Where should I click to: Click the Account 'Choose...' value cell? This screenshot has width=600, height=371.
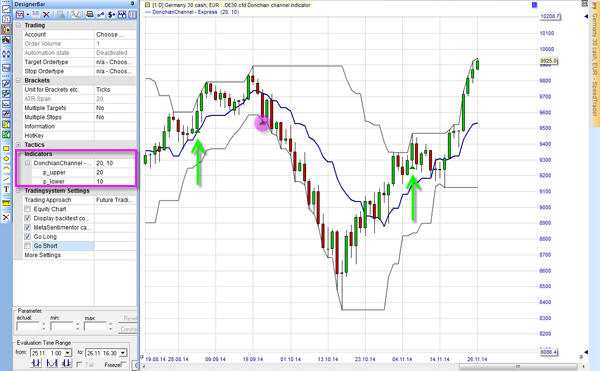point(115,34)
